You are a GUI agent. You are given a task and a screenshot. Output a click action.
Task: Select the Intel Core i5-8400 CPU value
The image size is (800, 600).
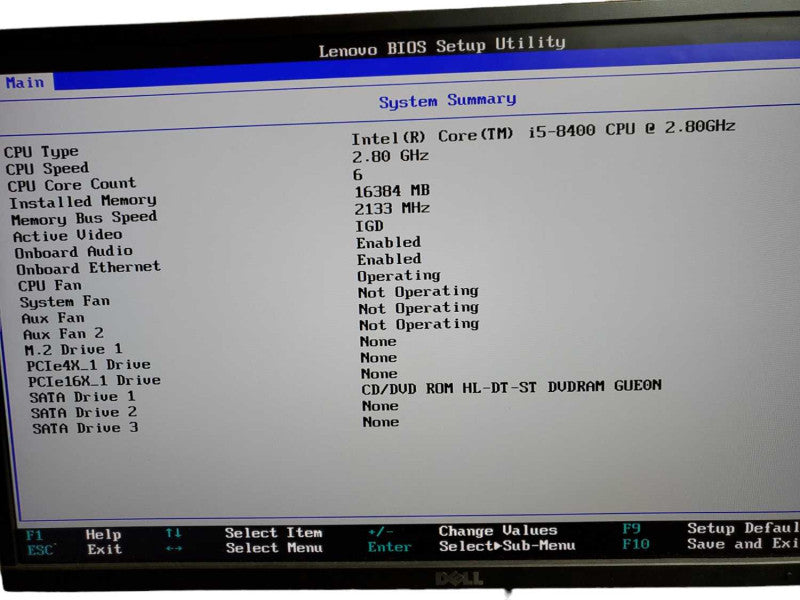coord(543,132)
